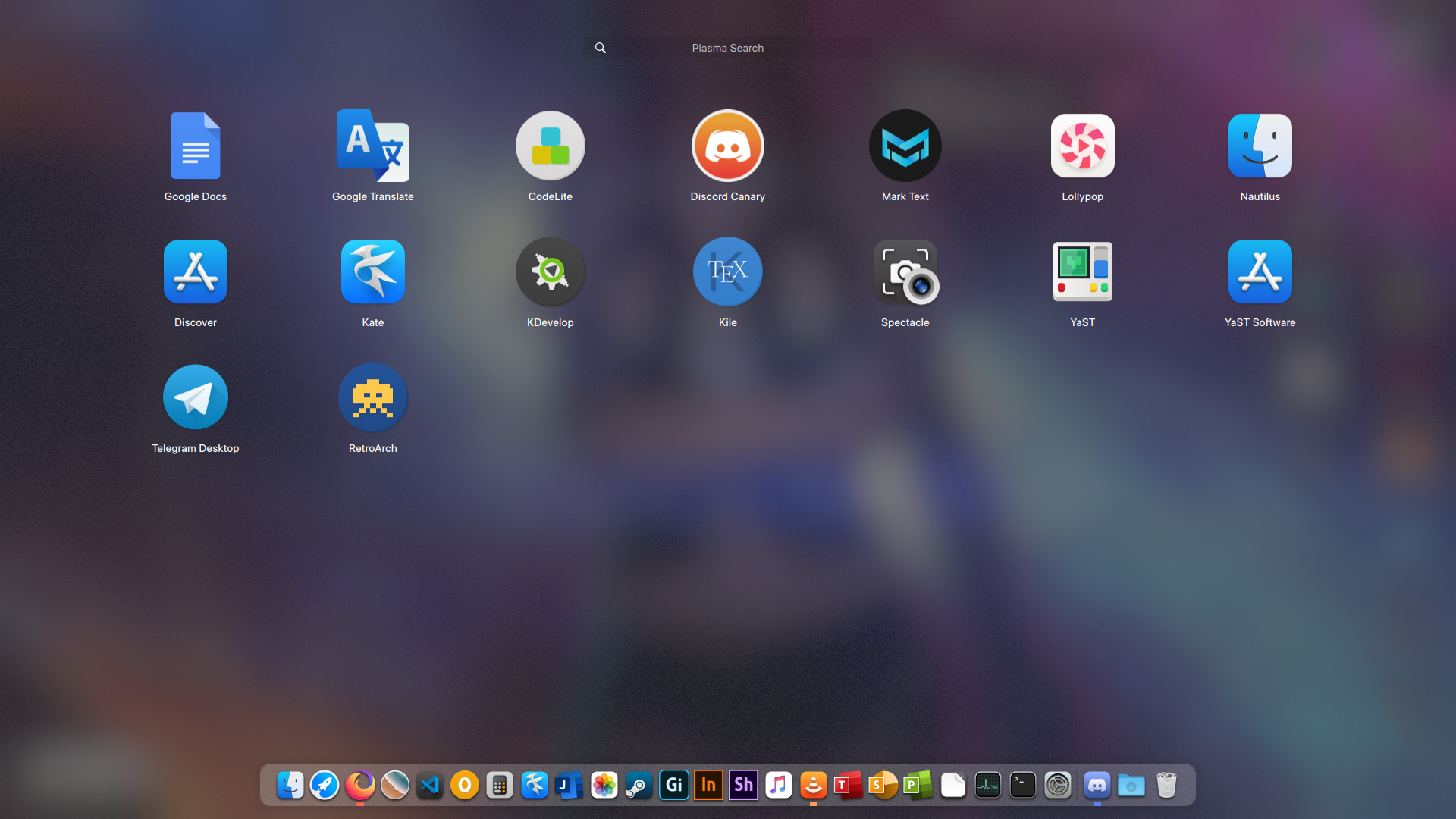
Task: Open Telegram Desktop
Action: (x=195, y=398)
